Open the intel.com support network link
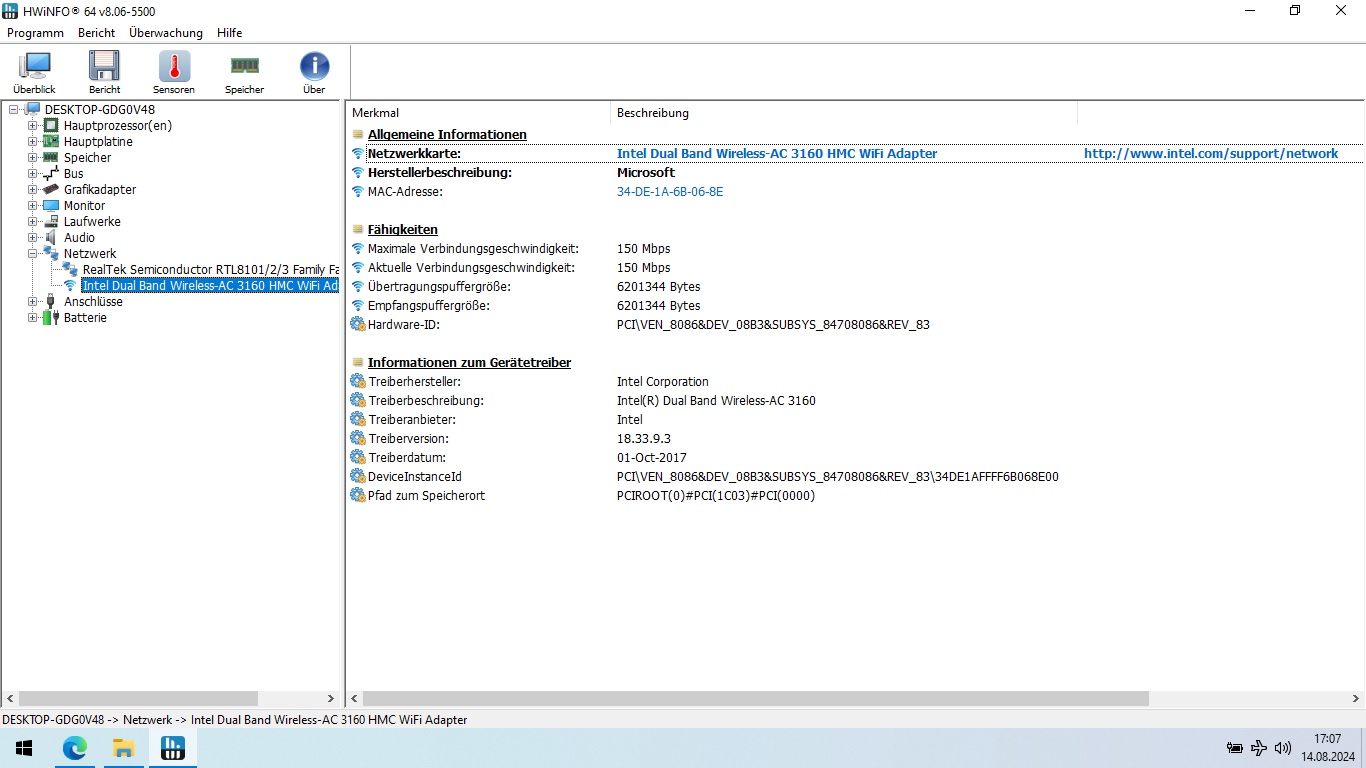 (x=1211, y=154)
